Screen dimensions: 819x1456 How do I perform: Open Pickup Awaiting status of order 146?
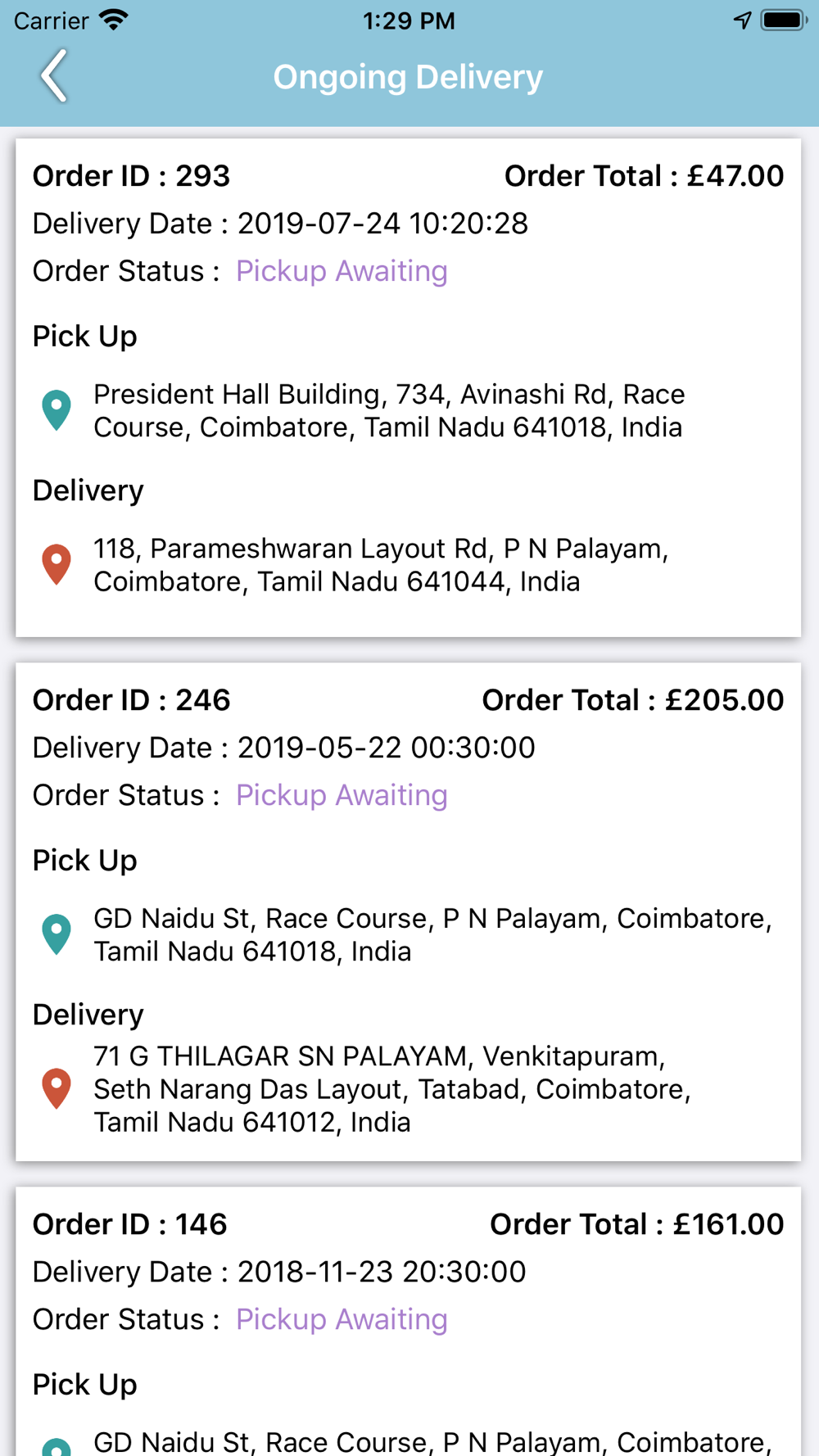point(342,1319)
